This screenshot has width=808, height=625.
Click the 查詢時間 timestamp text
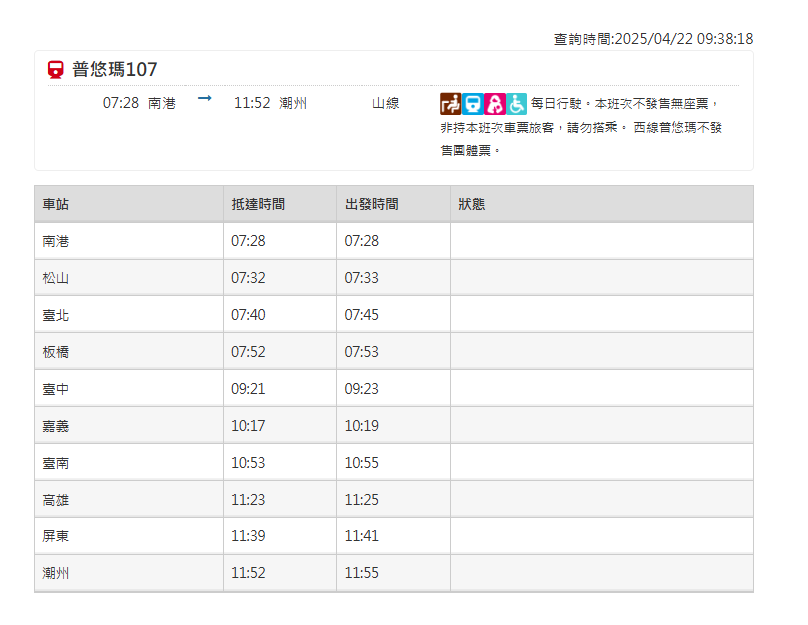click(653, 39)
